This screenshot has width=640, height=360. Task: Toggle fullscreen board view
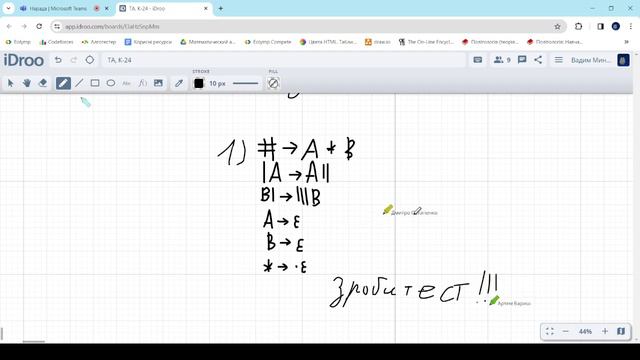[x=550, y=331]
